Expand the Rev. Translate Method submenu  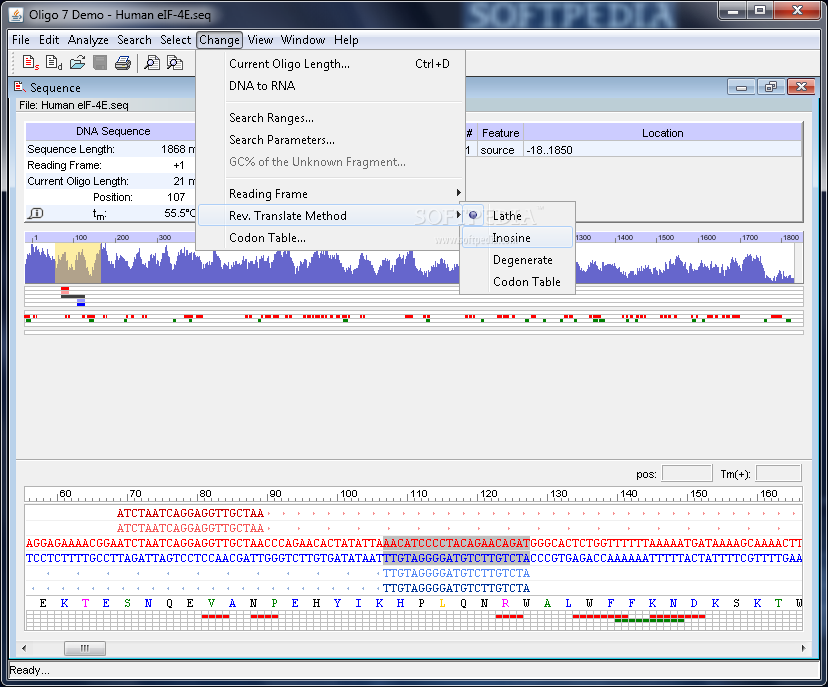coord(331,215)
